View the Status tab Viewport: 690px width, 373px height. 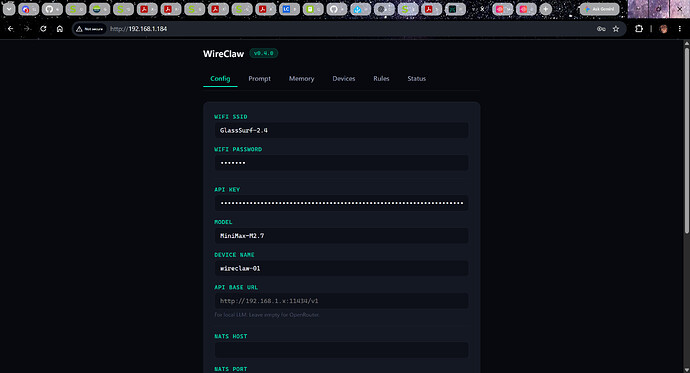point(416,78)
